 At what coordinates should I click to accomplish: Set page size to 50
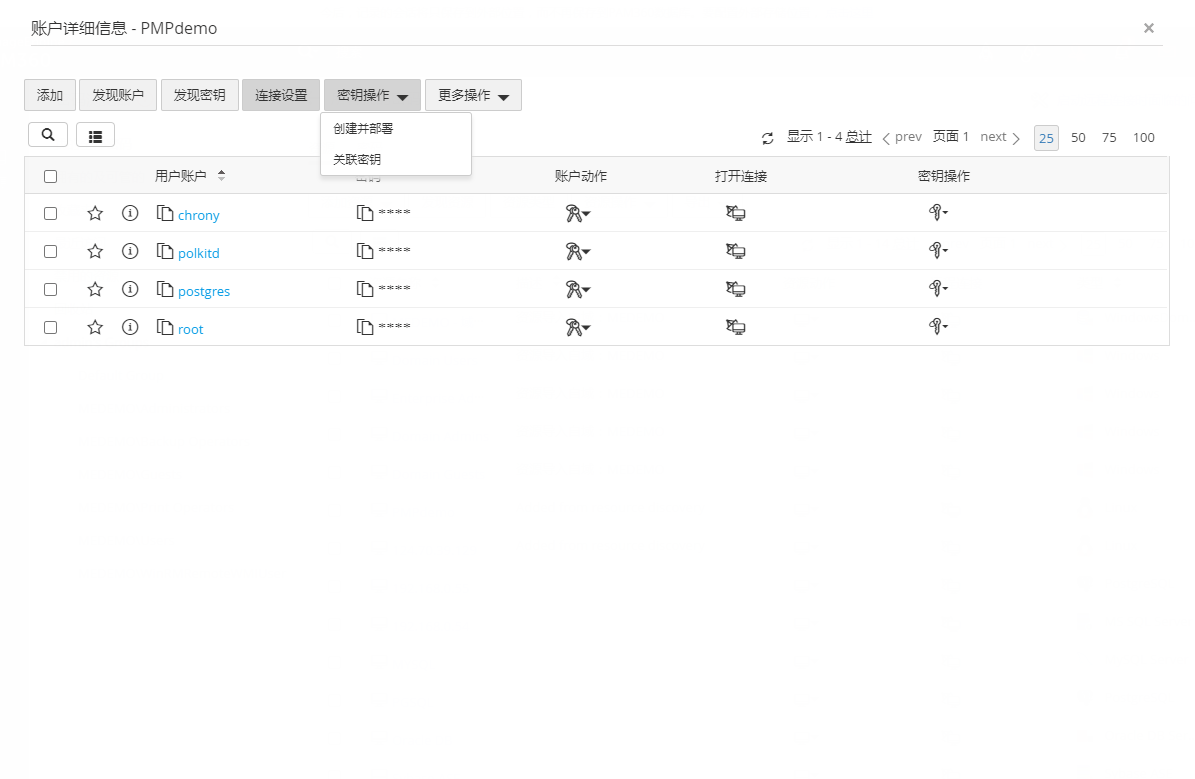tap(1078, 138)
